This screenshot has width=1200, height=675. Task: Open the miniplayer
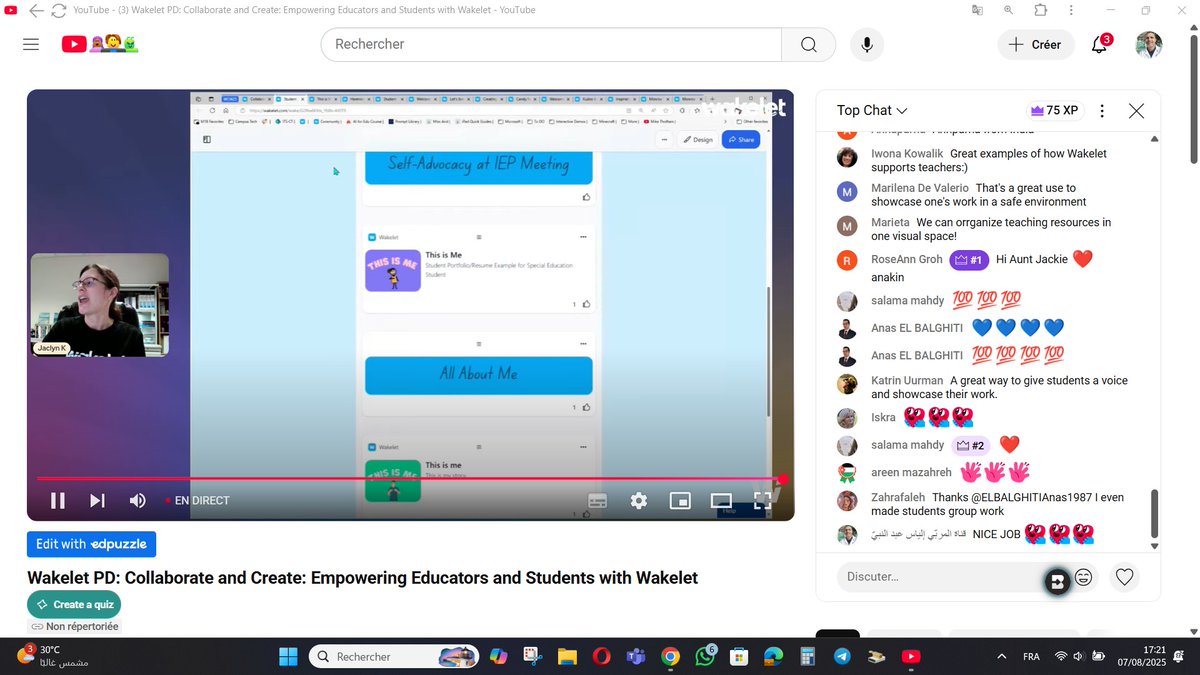tap(680, 500)
